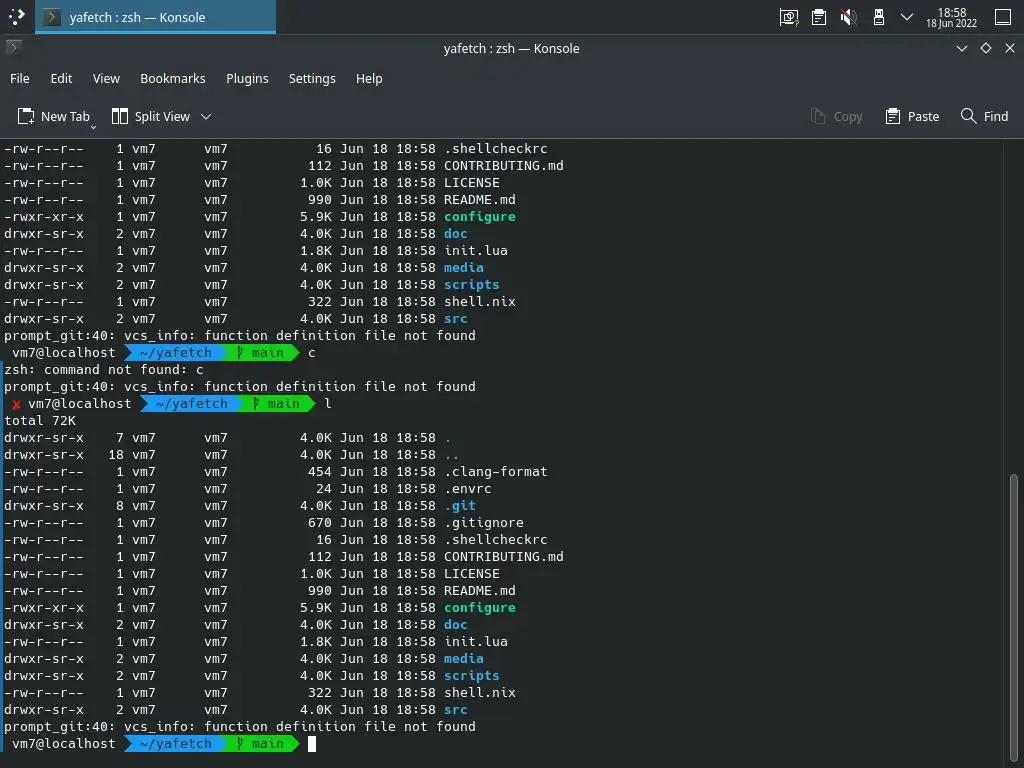Open New Tab dropdown arrow
This screenshot has height=768, width=1024.
tap(93, 126)
